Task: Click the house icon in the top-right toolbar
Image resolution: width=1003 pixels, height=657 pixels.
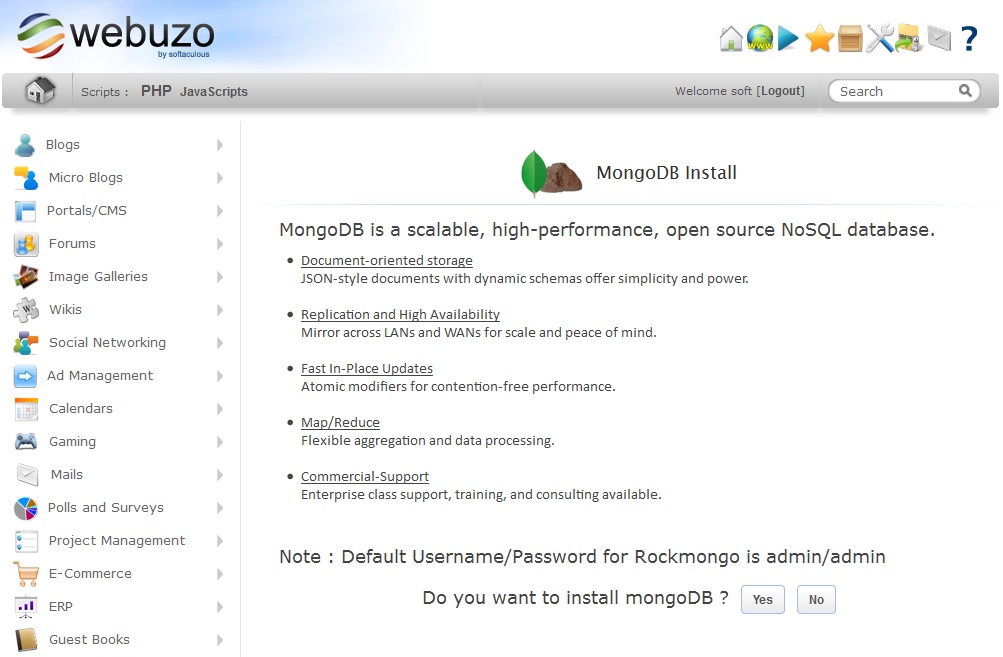Action: point(731,38)
